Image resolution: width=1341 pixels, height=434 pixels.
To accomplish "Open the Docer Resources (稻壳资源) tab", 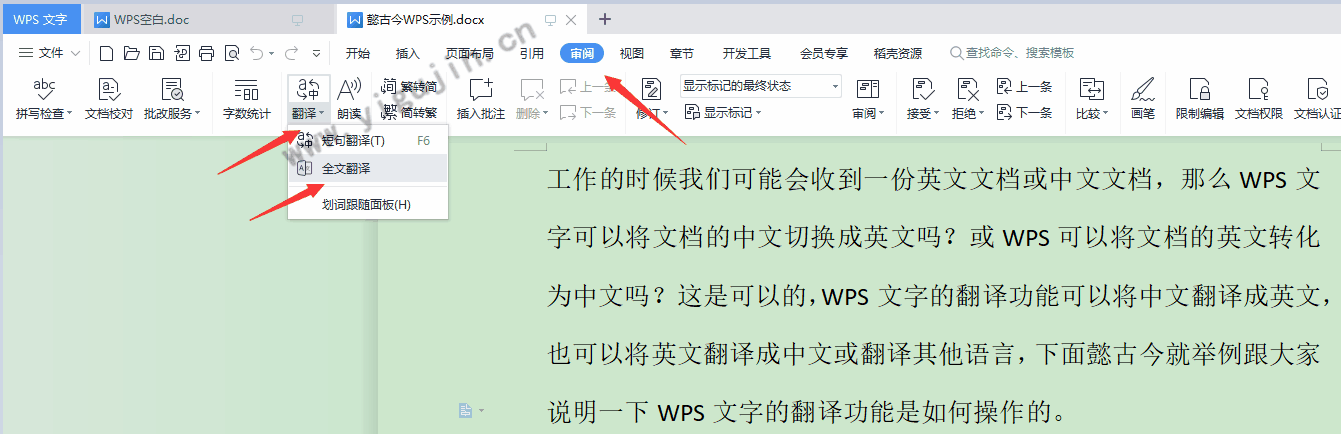I will (x=898, y=53).
